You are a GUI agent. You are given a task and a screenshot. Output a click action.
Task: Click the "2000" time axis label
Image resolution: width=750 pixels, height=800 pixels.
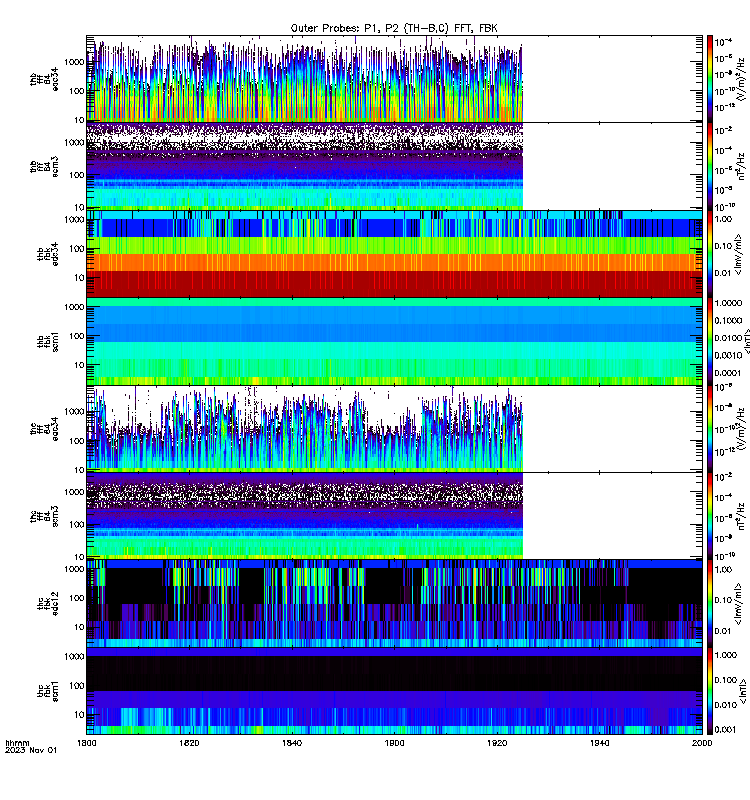point(703,743)
